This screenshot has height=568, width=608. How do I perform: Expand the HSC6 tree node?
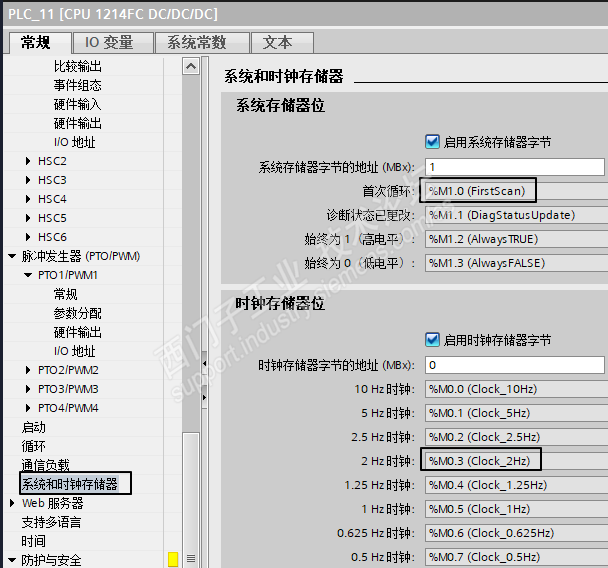[28, 237]
